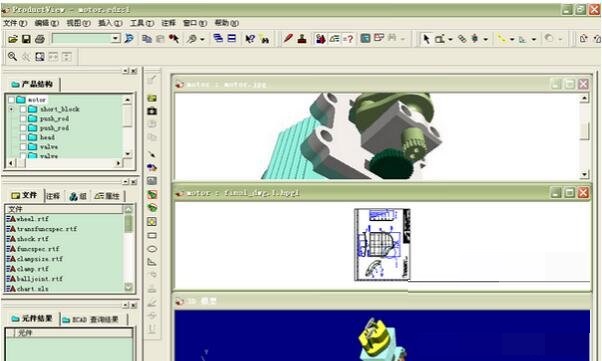Select the ellipse shape tool
Image resolution: width=602 pixels, height=361 pixels.
152,249
